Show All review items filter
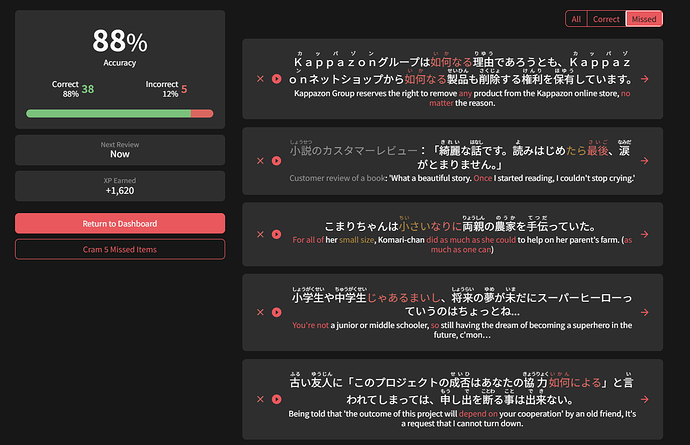 pos(576,19)
